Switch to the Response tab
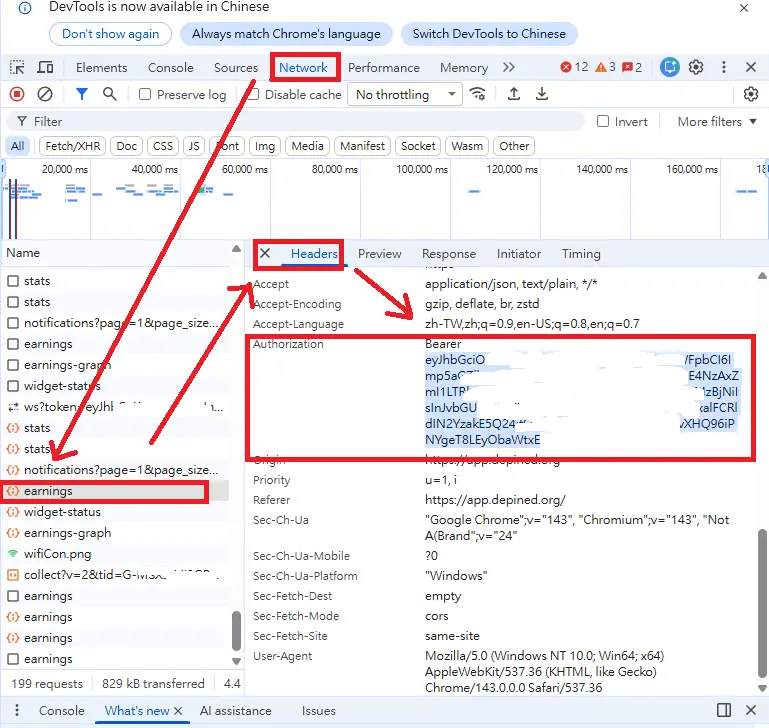The height and width of the screenshot is (728, 769). pyautogui.click(x=448, y=254)
